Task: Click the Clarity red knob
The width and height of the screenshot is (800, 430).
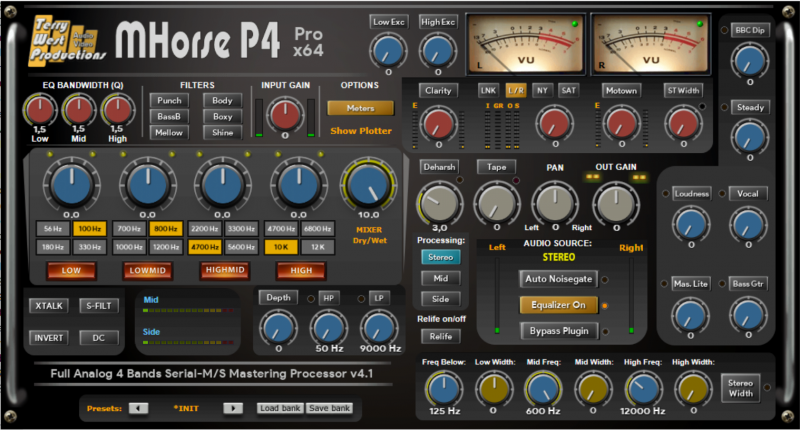Action: [439, 123]
